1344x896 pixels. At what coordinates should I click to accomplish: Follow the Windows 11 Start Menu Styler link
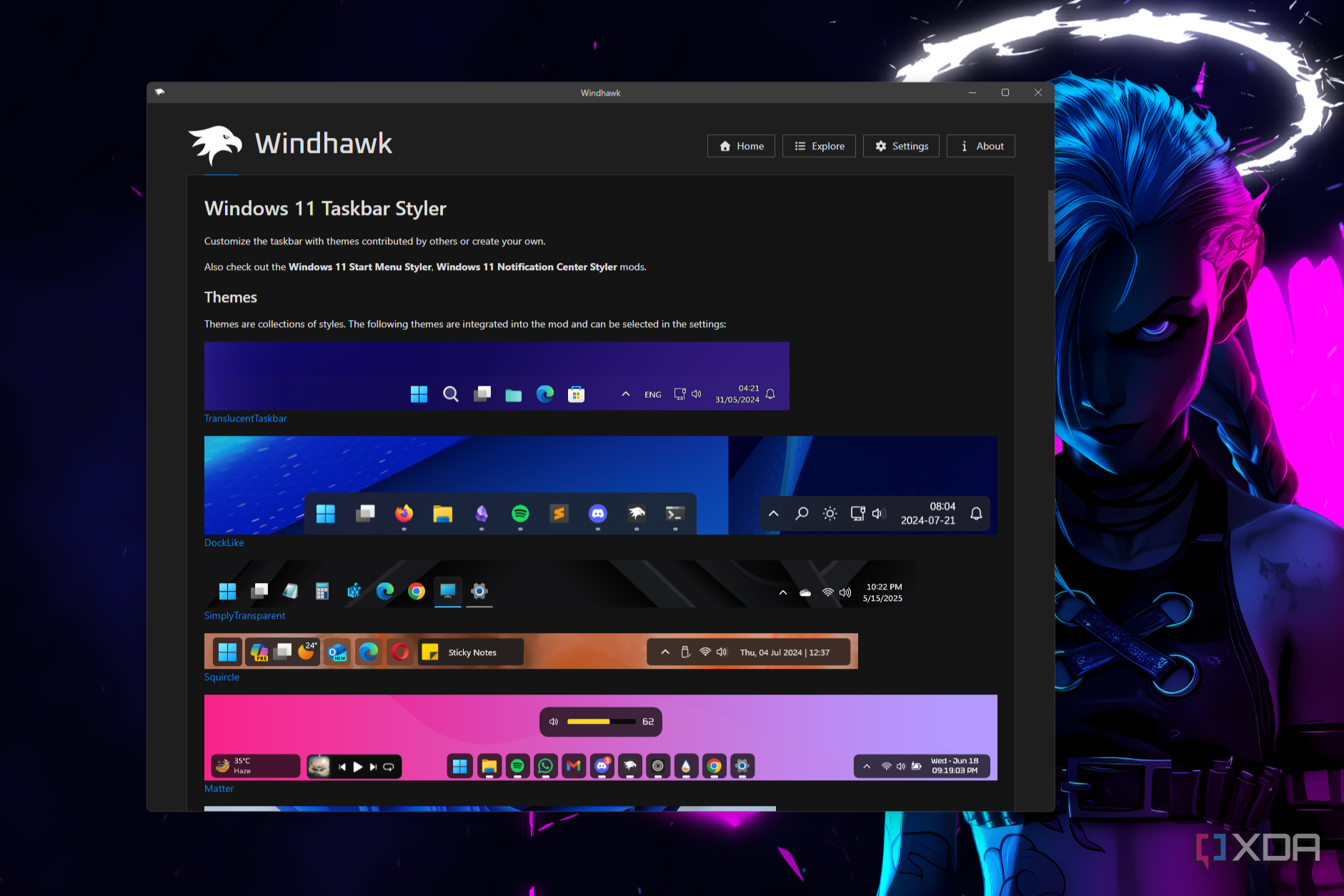[360, 267]
